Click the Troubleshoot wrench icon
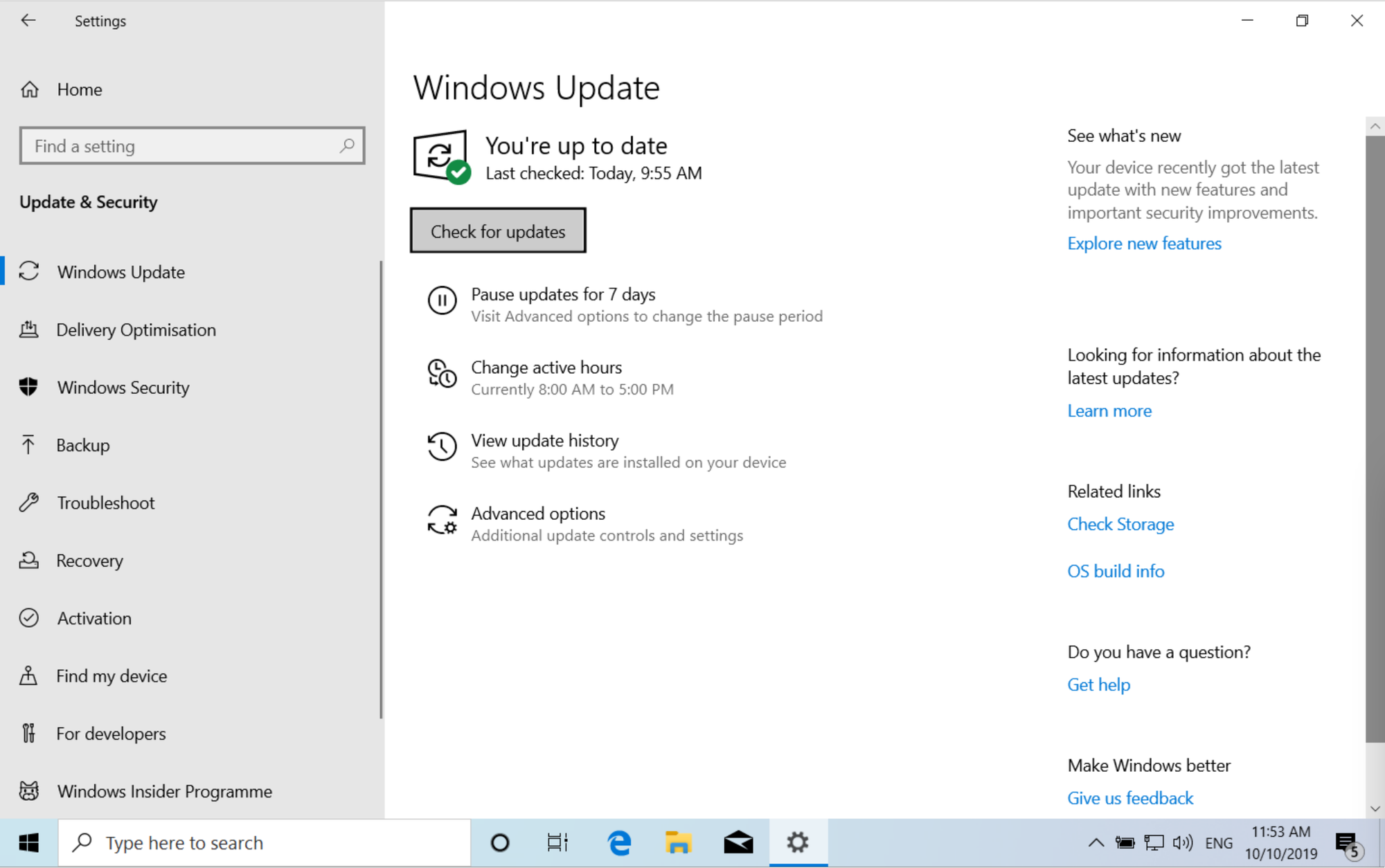Image resolution: width=1385 pixels, height=868 pixels. pyautogui.click(x=29, y=503)
